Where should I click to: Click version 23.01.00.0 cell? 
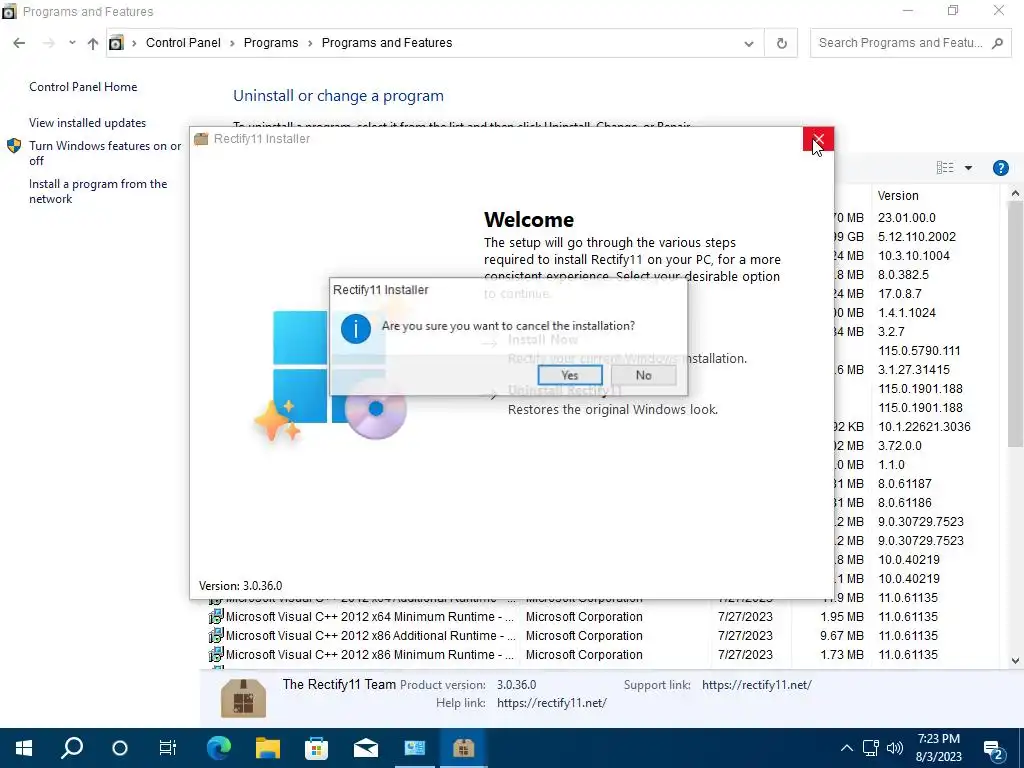coord(906,217)
